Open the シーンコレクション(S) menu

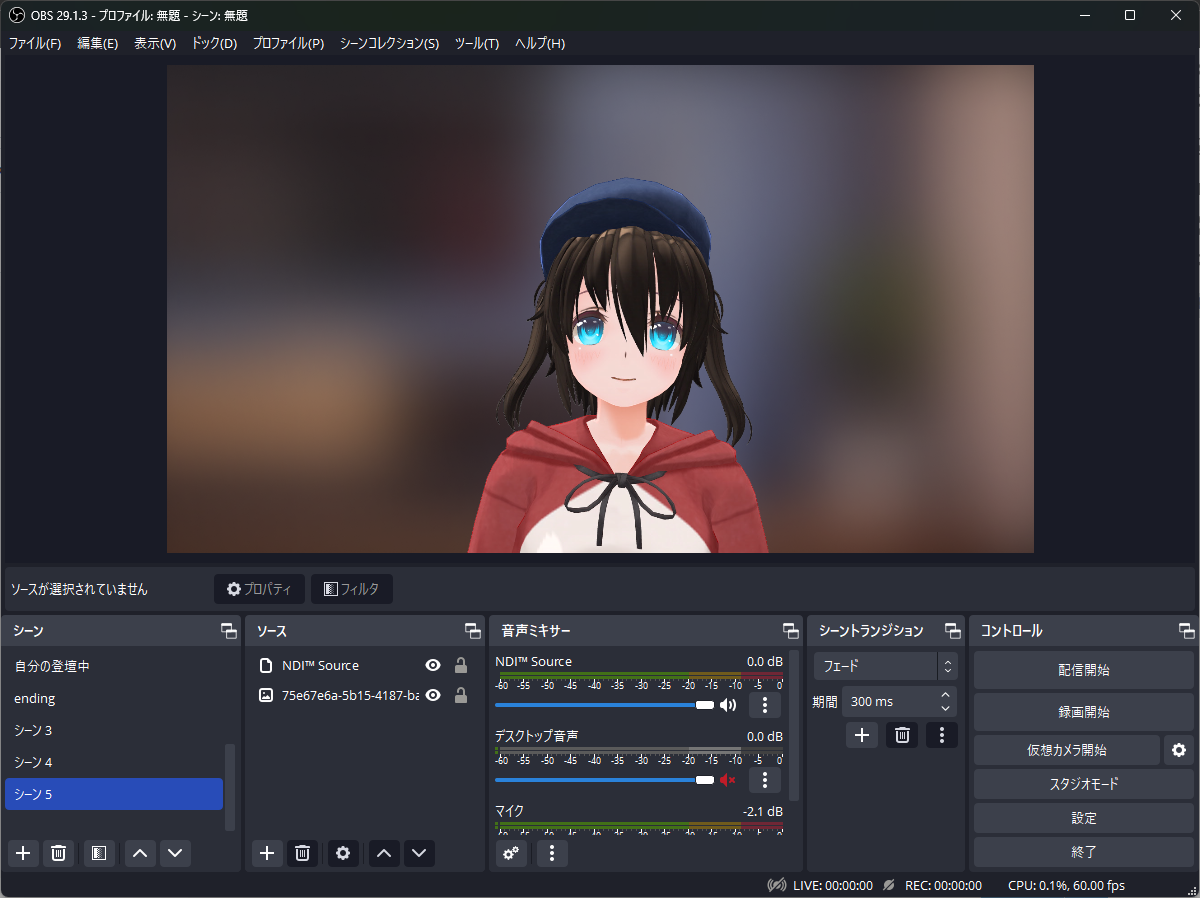coord(389,43)
